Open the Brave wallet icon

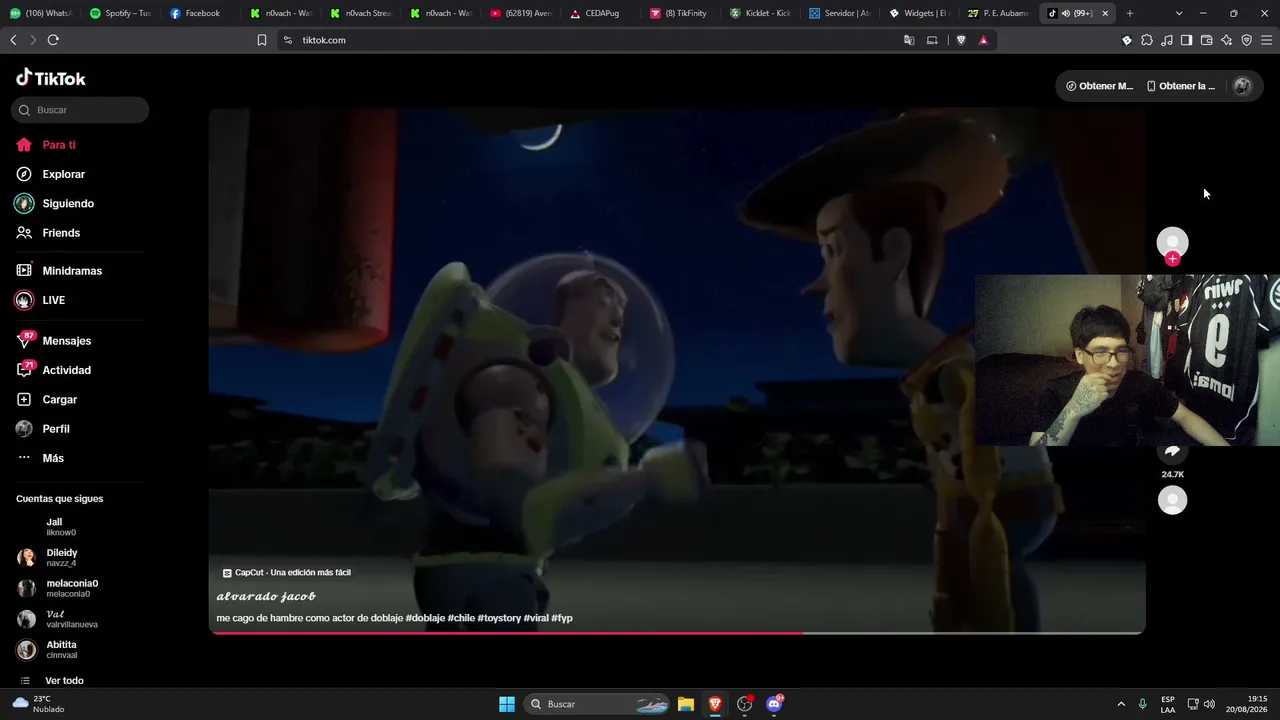1206,40
